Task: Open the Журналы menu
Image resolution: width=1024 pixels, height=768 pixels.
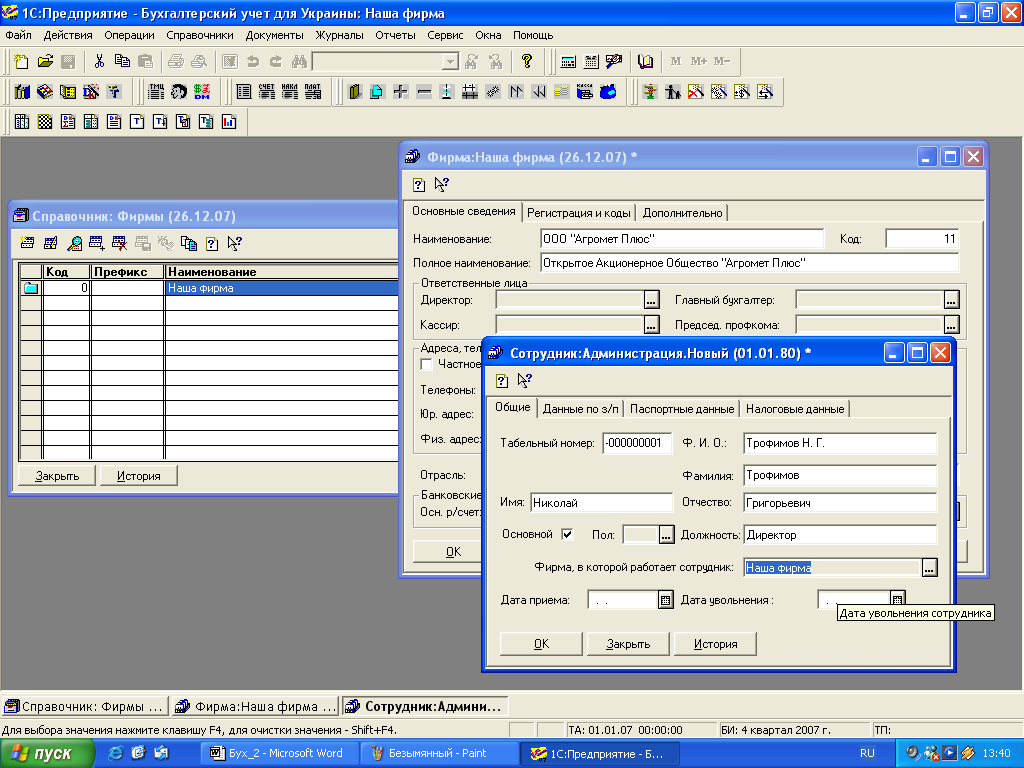Action: (339, 35)
